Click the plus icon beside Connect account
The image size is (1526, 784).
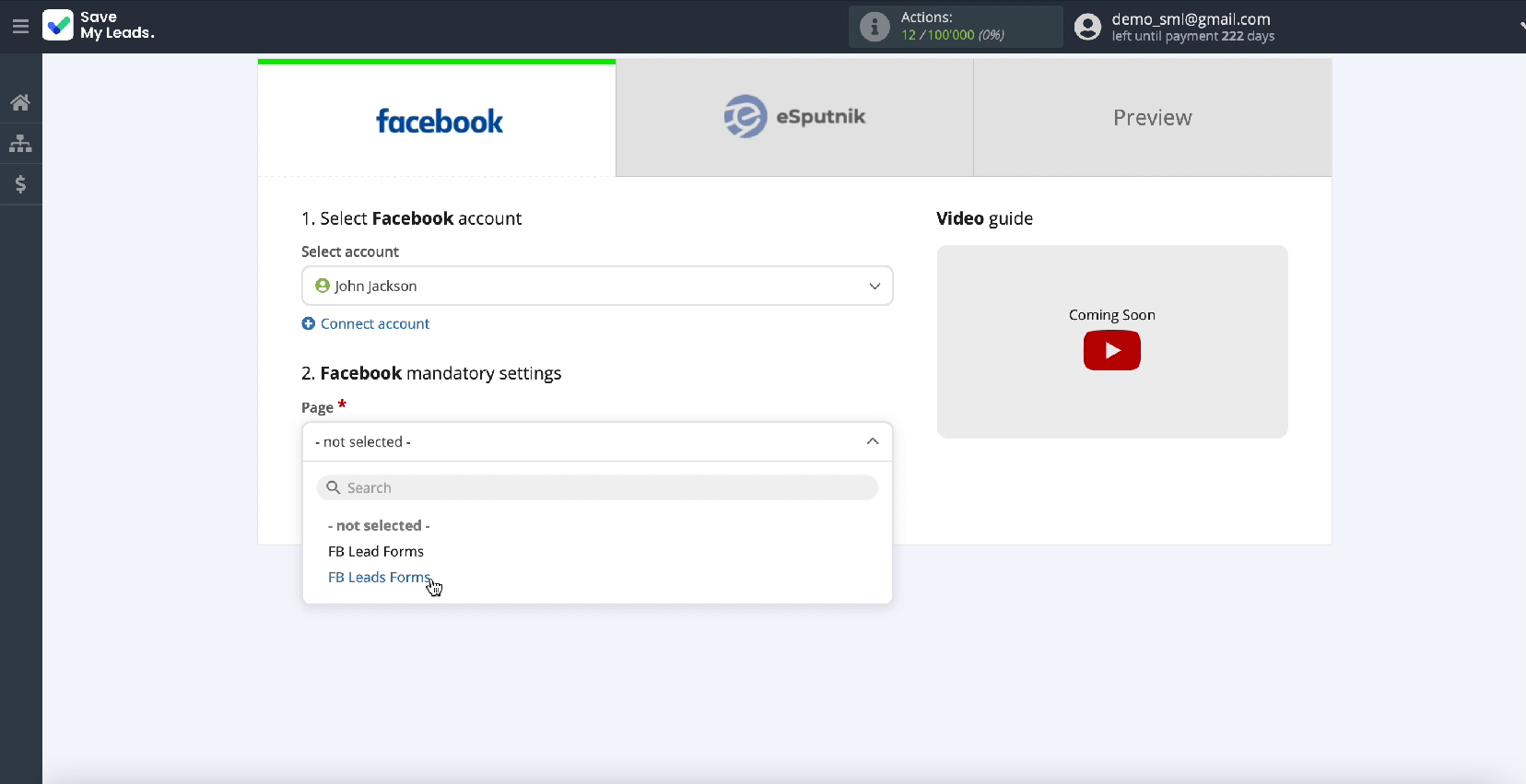309,323
